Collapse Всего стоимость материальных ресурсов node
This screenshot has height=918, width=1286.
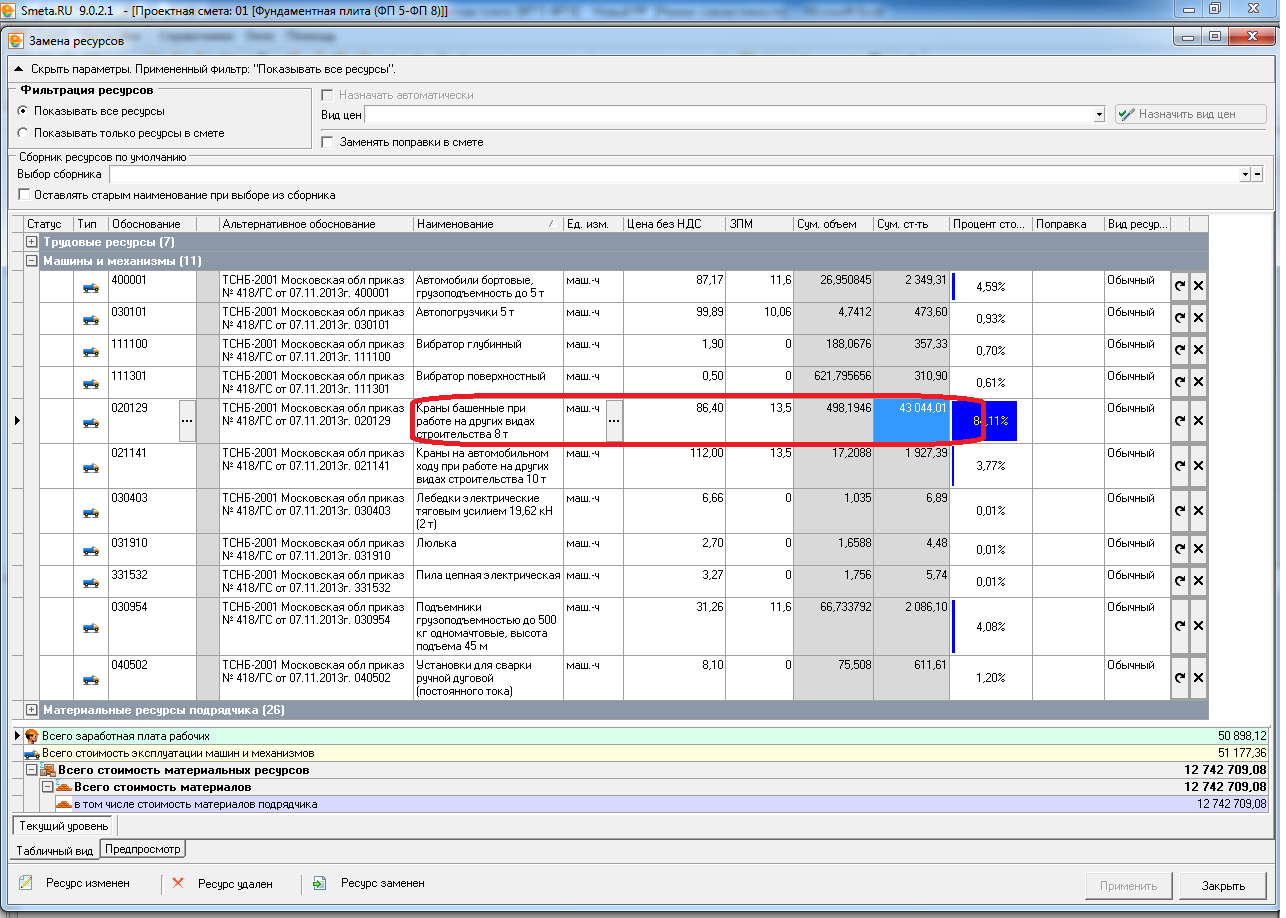32,771
